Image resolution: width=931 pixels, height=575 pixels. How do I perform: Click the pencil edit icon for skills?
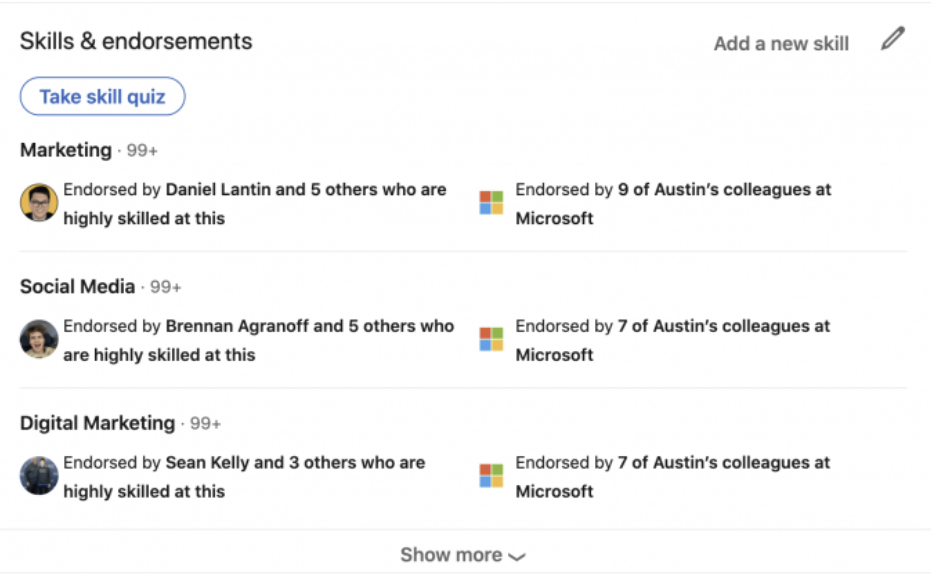[x=892, y=40]
